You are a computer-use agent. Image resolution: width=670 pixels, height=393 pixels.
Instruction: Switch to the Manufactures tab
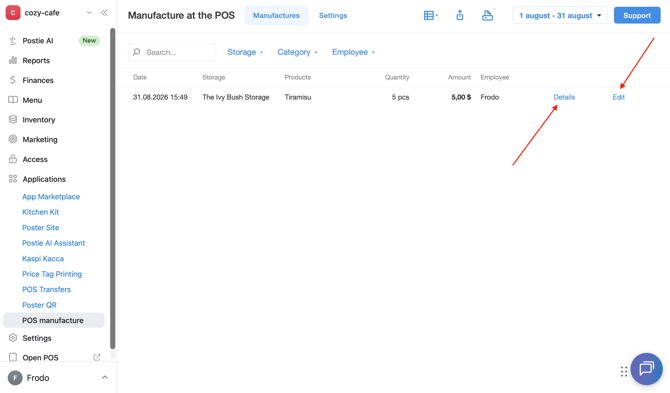tap(276, 15)
